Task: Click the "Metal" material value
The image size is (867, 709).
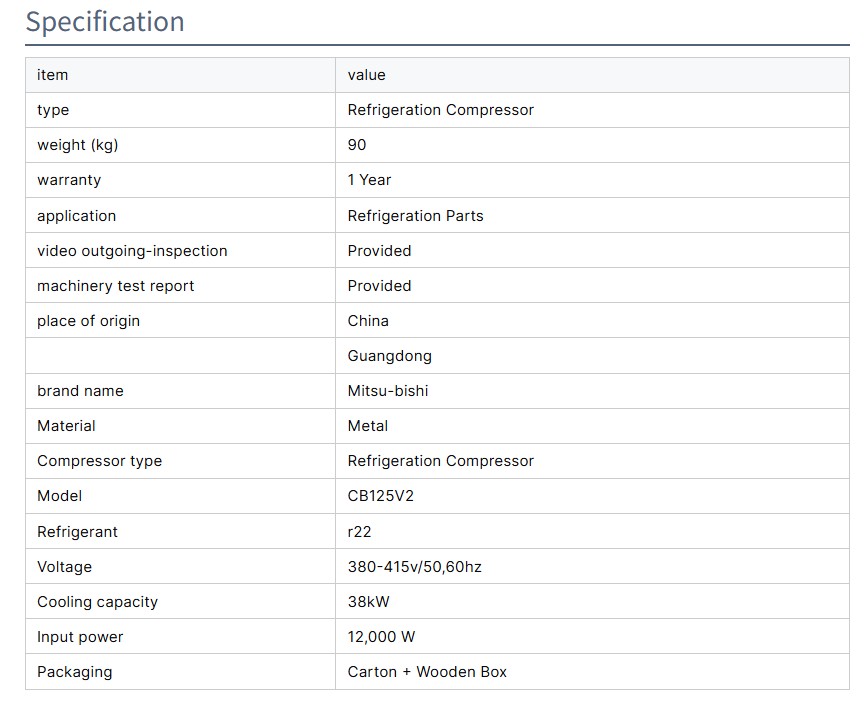Action: click(367, 426)
